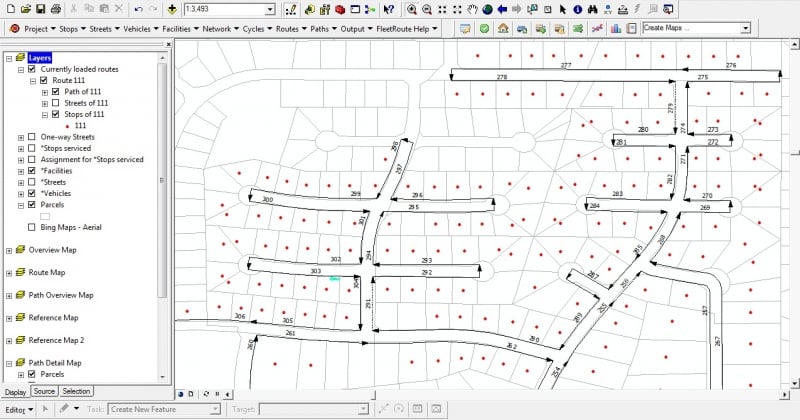Open the Find binoculars tool

(x=592, y=9)
